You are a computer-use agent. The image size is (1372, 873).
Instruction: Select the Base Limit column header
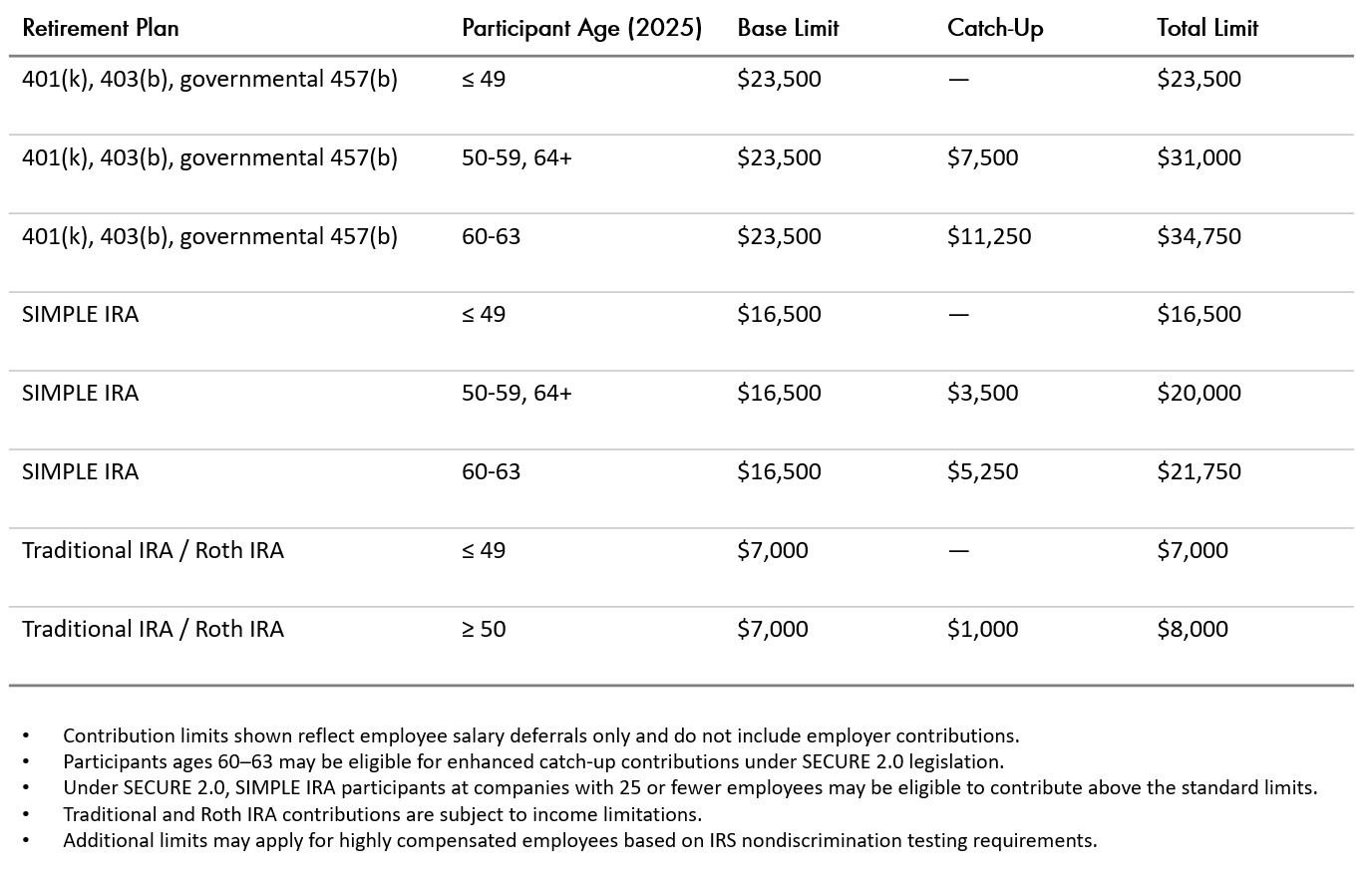click(788, 28)
